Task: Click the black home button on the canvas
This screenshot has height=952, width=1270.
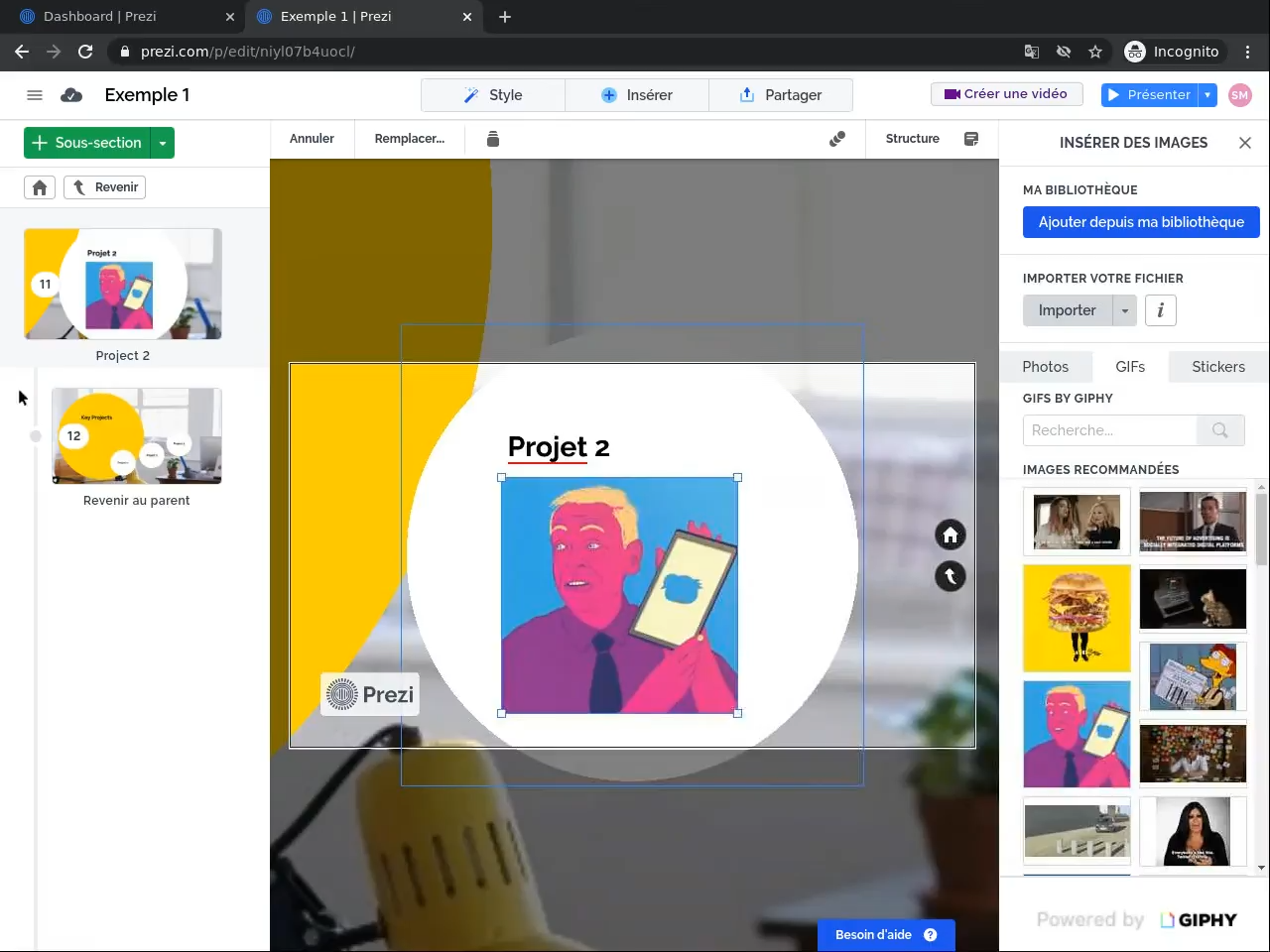Action: [x=951, y=535]
